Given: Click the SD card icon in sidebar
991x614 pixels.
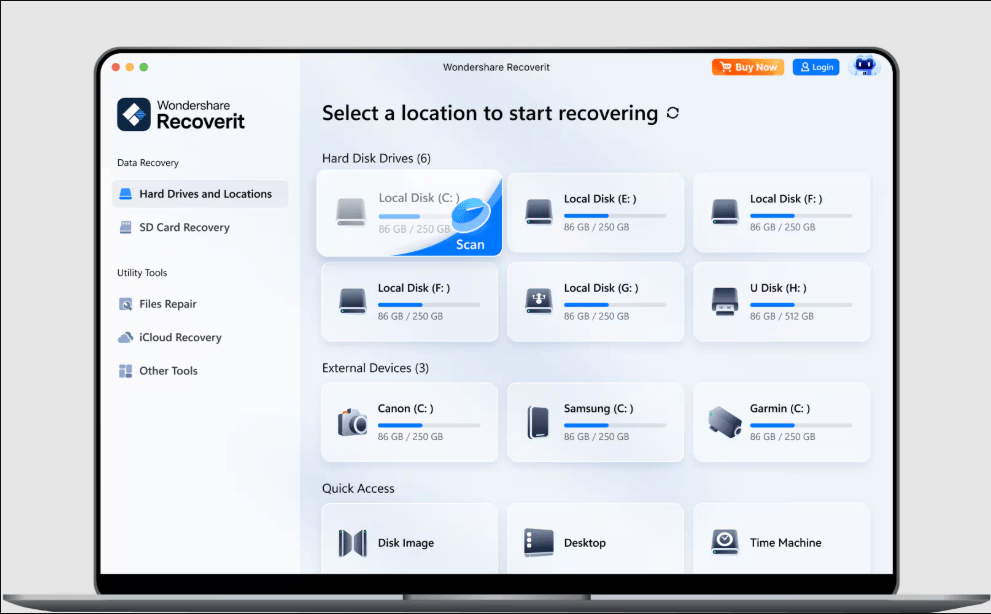Looking at the screenshot, I should point(126,227).
